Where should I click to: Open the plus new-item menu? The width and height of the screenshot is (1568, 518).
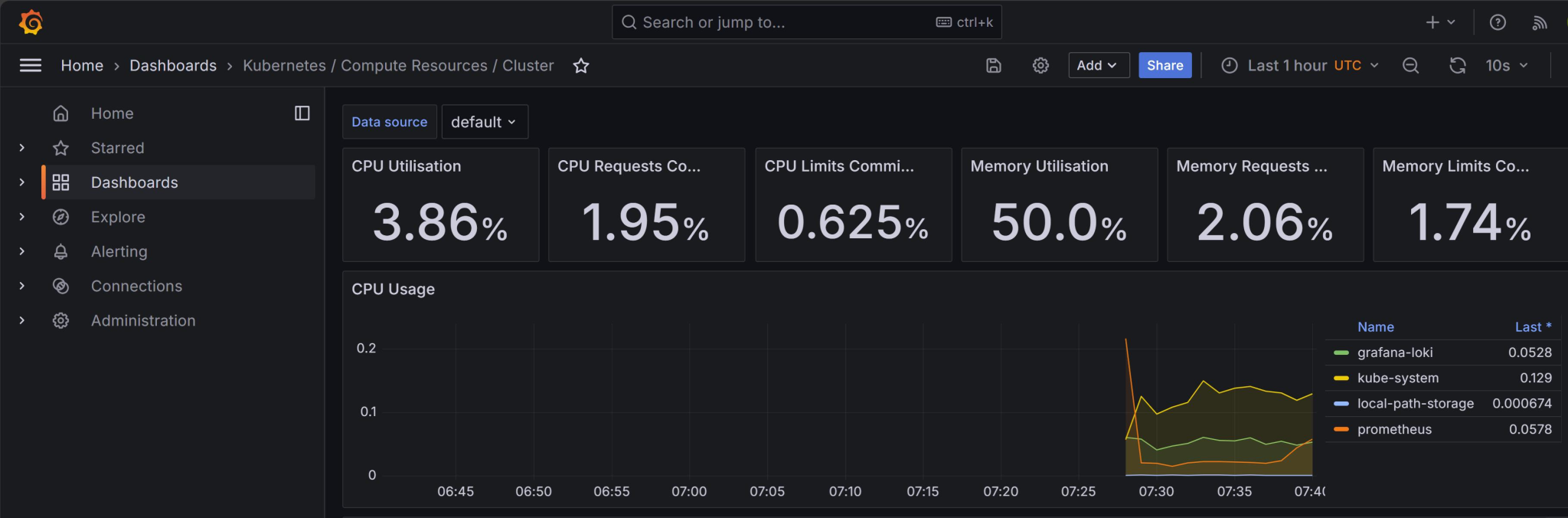[1439, 22]
